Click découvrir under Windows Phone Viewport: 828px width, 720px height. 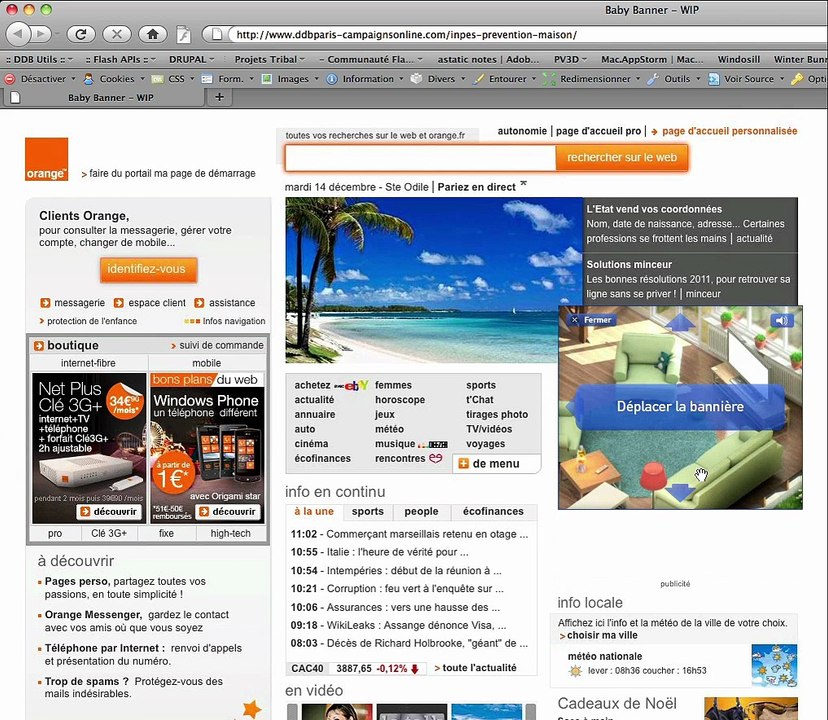[228, 511]
